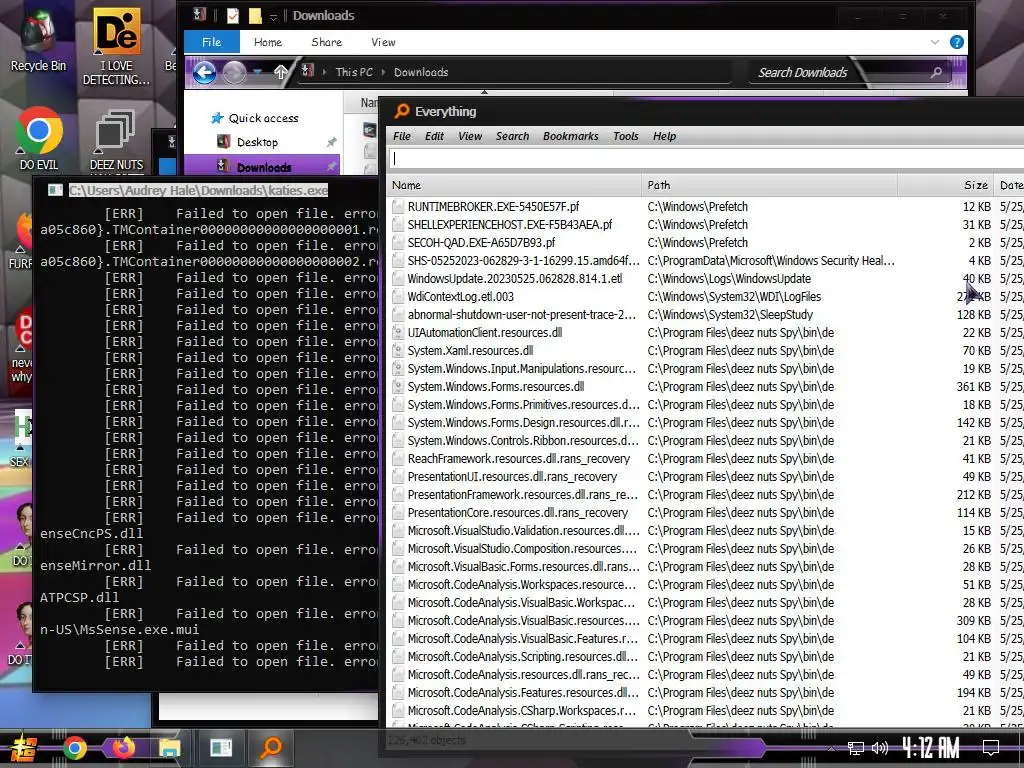The width and height of the screenshot is (1024, 768).
Task: Open the notification center icon
Action: tap(991, 748)
